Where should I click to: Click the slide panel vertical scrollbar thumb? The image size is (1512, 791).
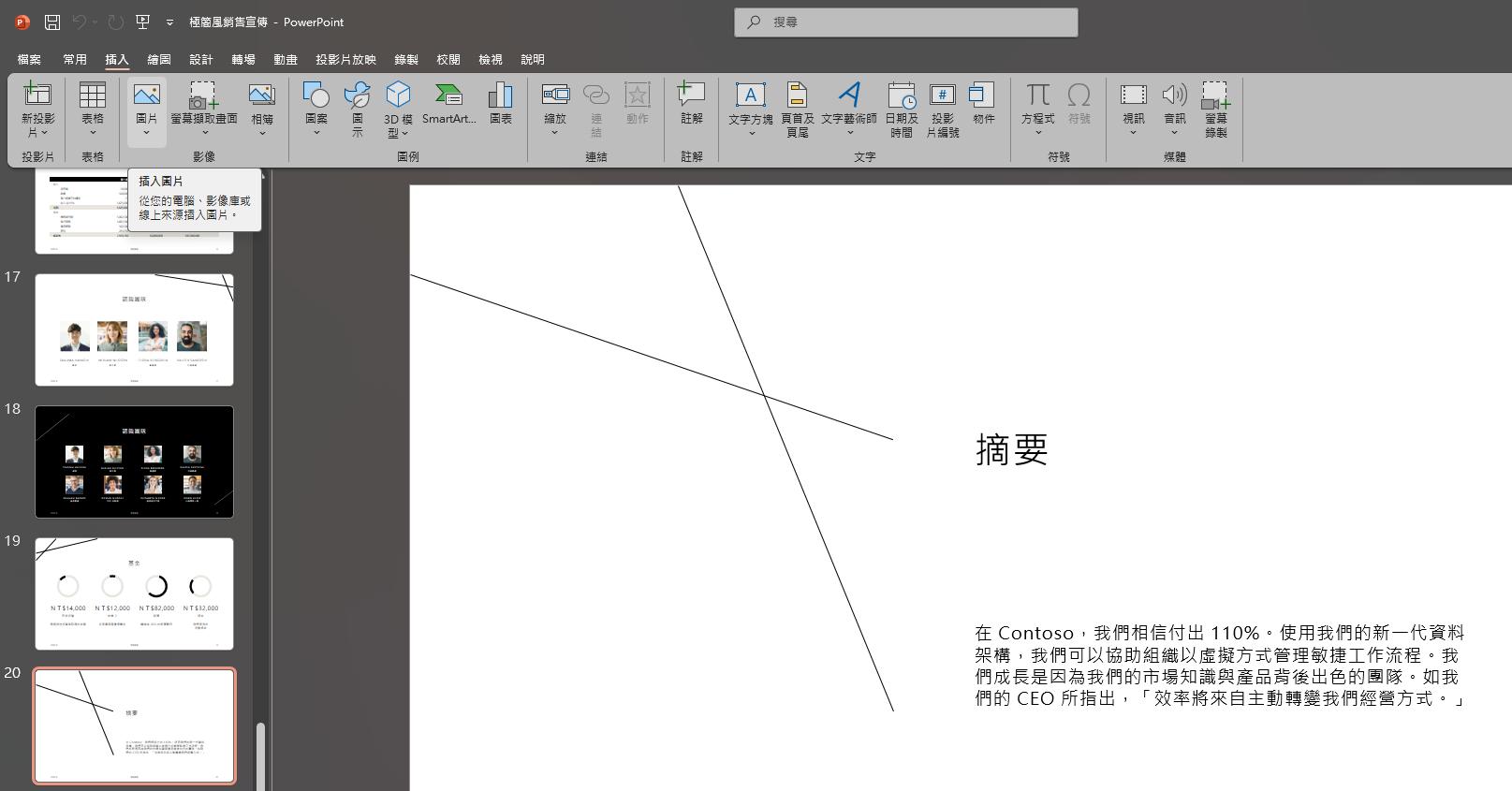click(261, 755)
